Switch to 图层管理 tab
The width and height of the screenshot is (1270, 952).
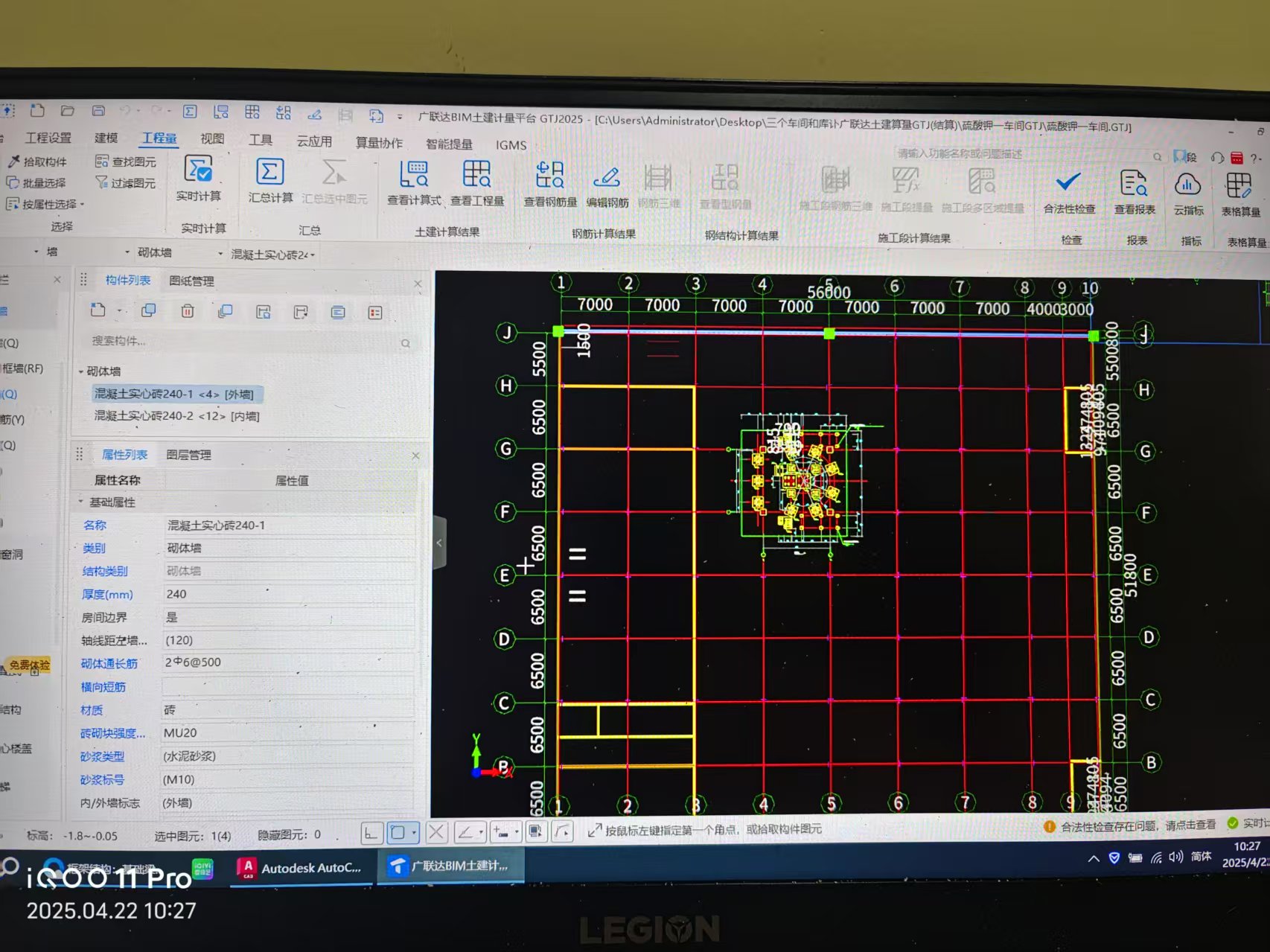[x=188, y=455]
